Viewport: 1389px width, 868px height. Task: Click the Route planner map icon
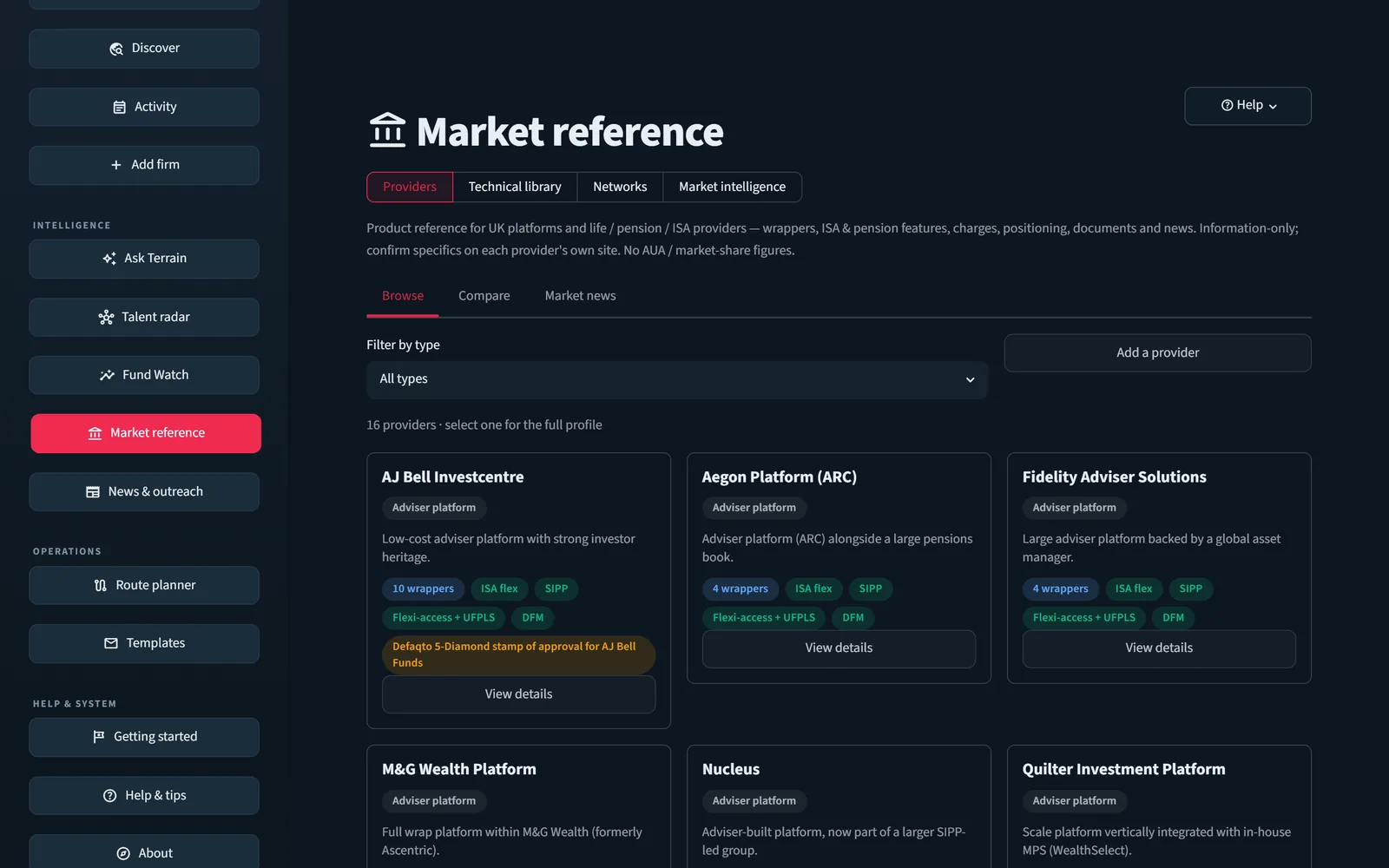tap(101, 586)
